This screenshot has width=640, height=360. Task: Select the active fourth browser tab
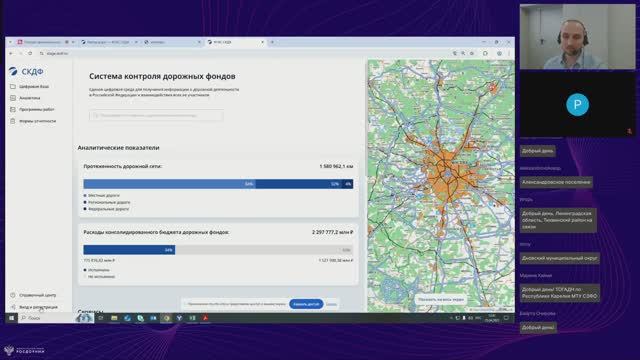[x=235, y=42]
